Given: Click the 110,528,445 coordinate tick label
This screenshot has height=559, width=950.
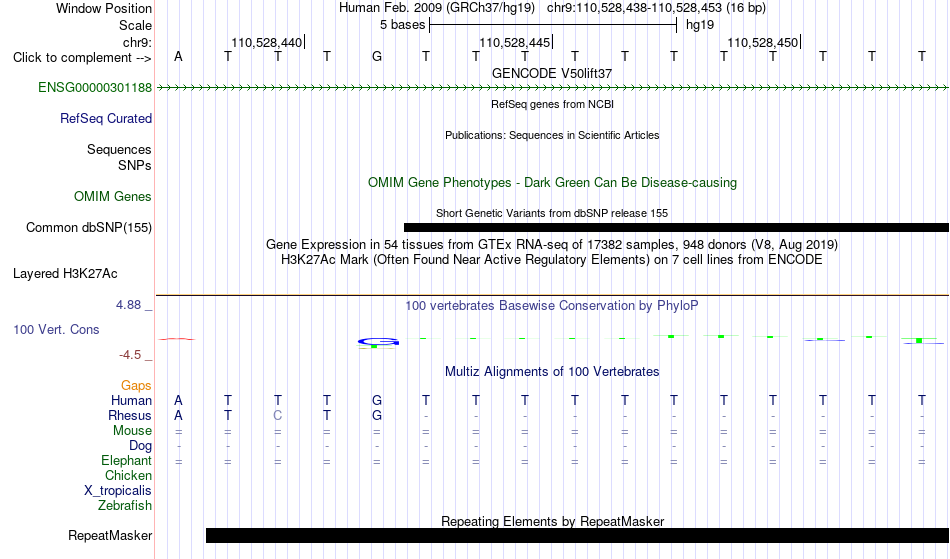Looking at the screenshot, I should pyautogui.click(x=514, y=42).
